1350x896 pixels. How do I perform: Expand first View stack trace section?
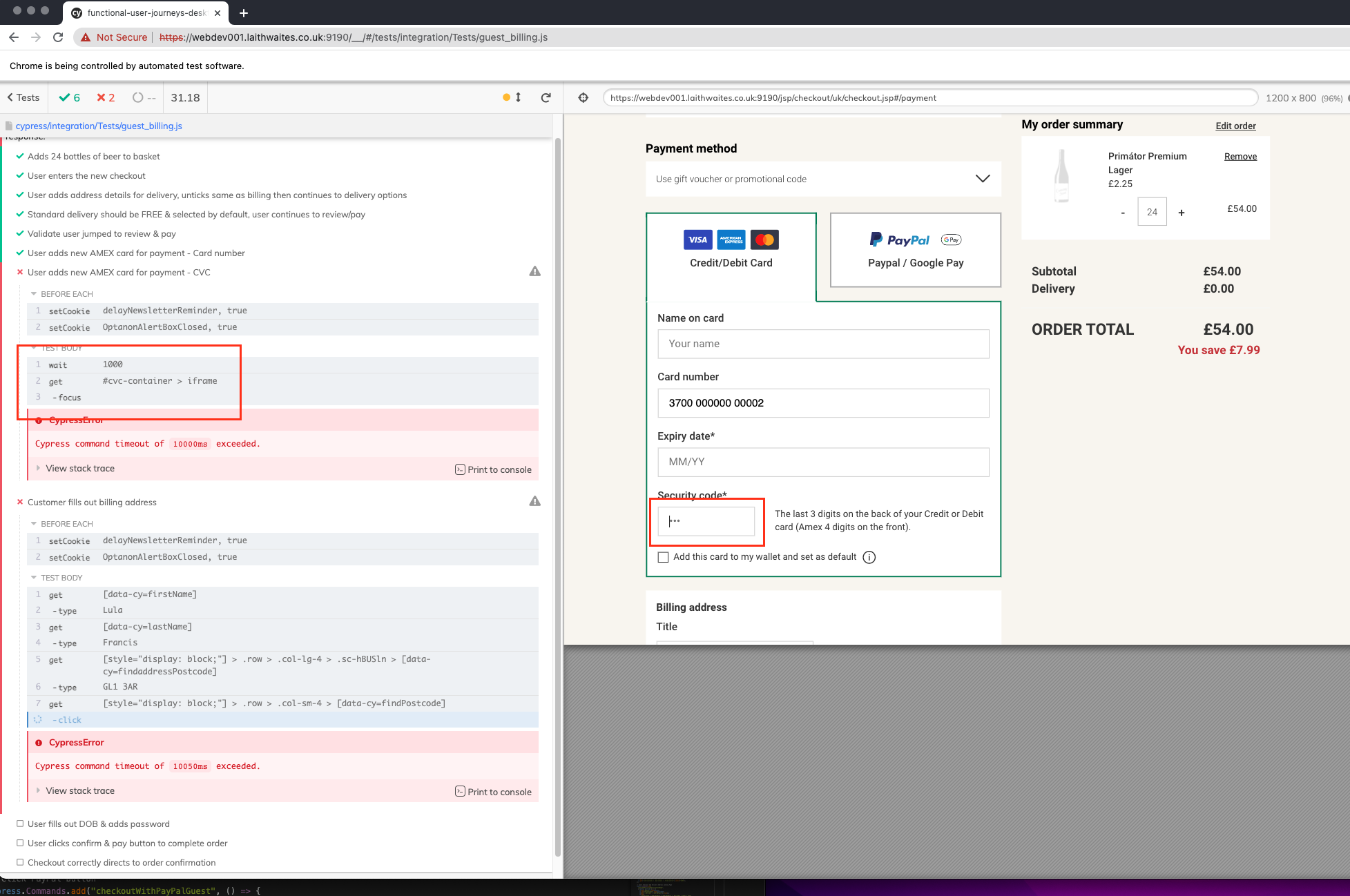point(80,469)
